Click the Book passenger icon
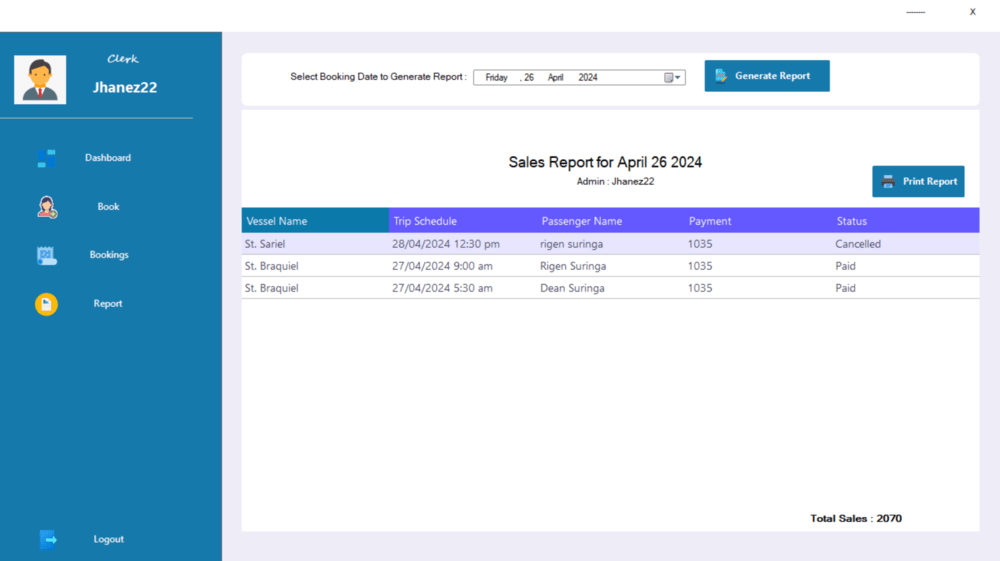 point(47,207)
